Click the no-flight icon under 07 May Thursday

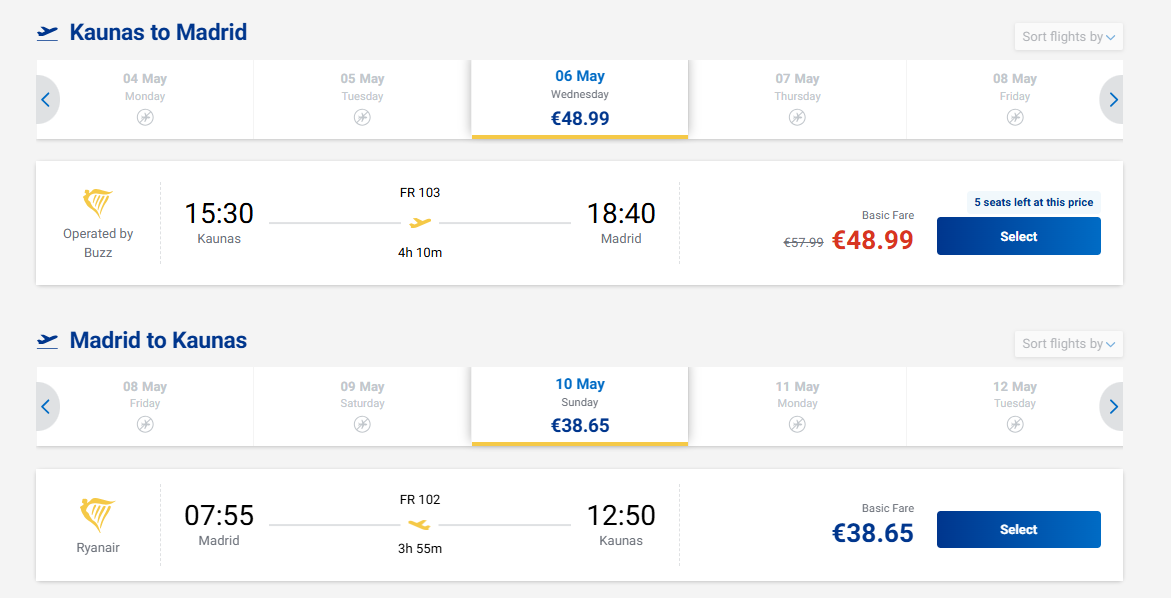coord(797,117)
